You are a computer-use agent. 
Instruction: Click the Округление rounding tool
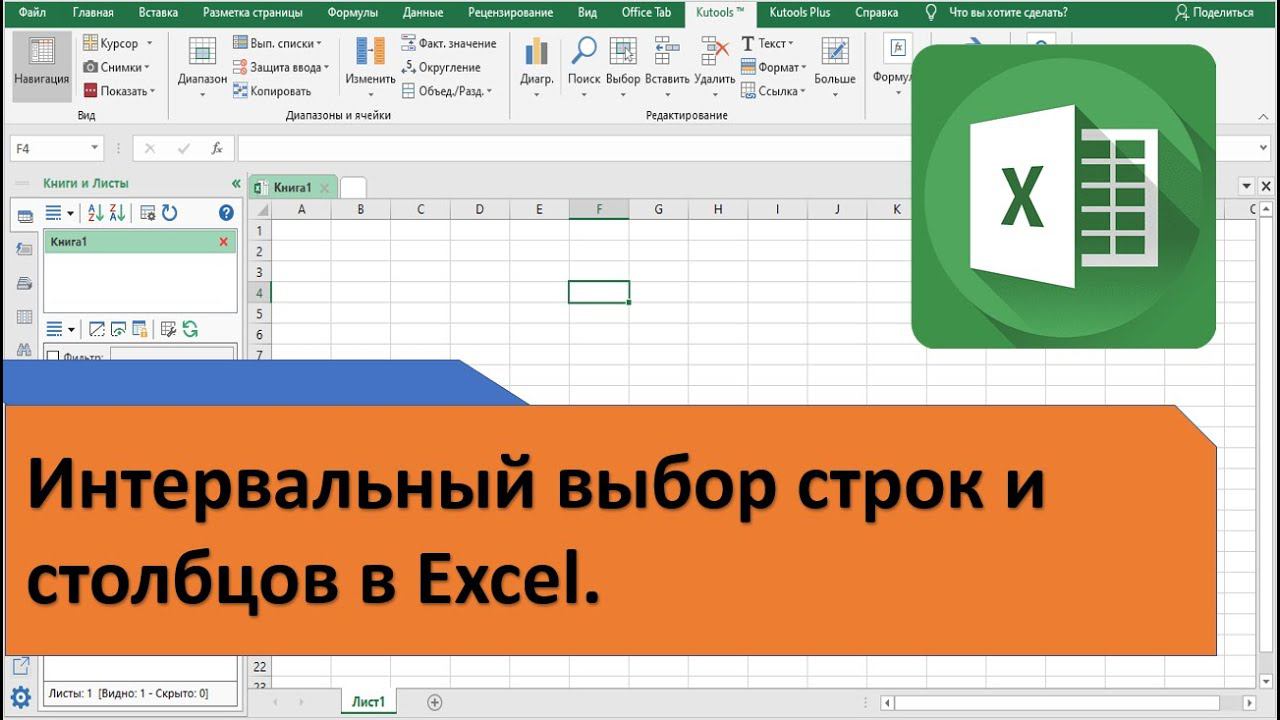(x=441, y=67)
